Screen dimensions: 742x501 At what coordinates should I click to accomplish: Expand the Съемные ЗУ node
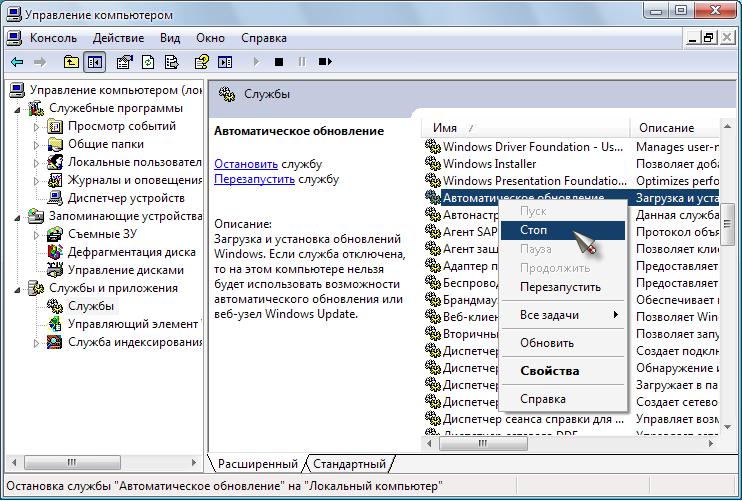(x=36, y=234)
